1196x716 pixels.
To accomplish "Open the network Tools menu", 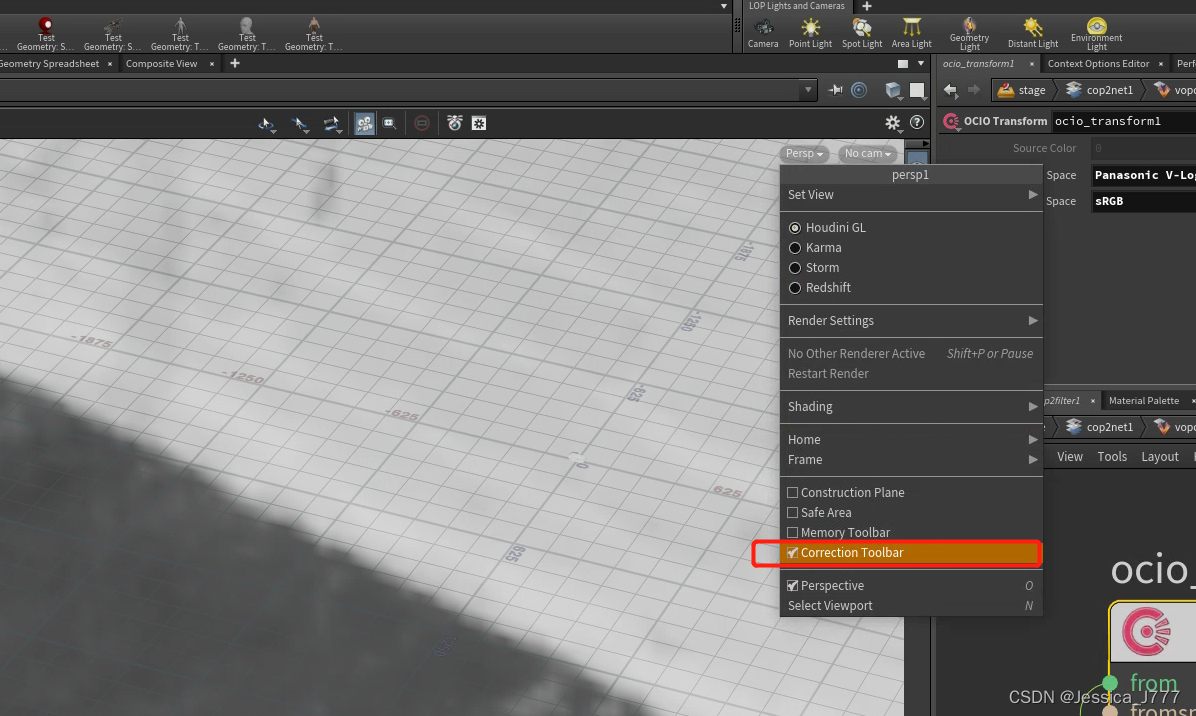I will (x=1111, y=457).
